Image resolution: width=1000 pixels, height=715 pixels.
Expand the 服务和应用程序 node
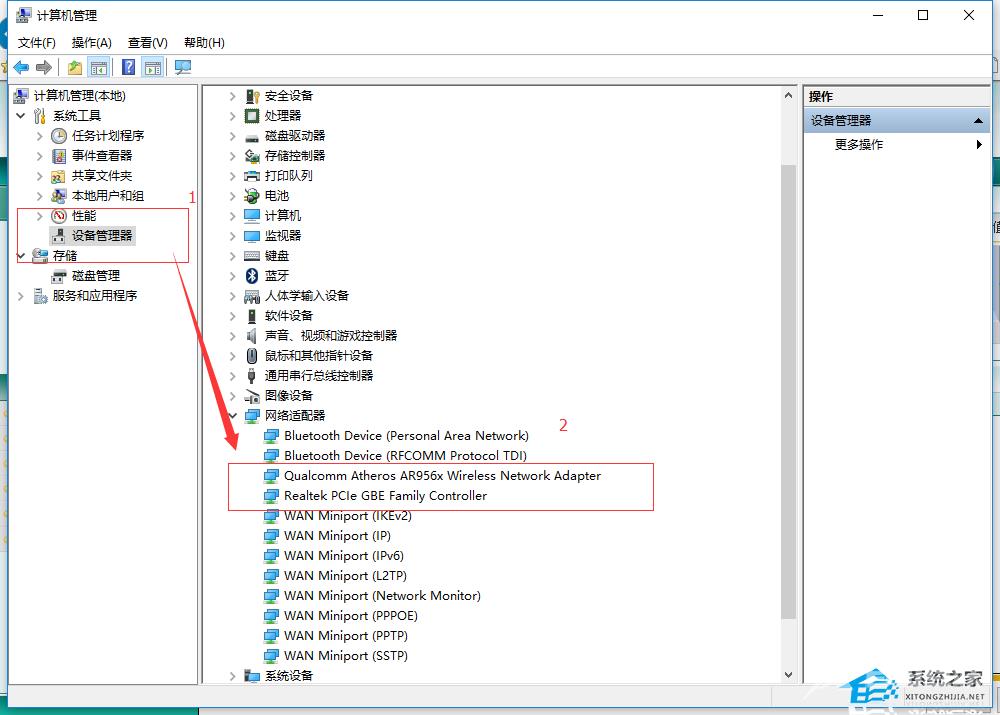pos(22,295)
